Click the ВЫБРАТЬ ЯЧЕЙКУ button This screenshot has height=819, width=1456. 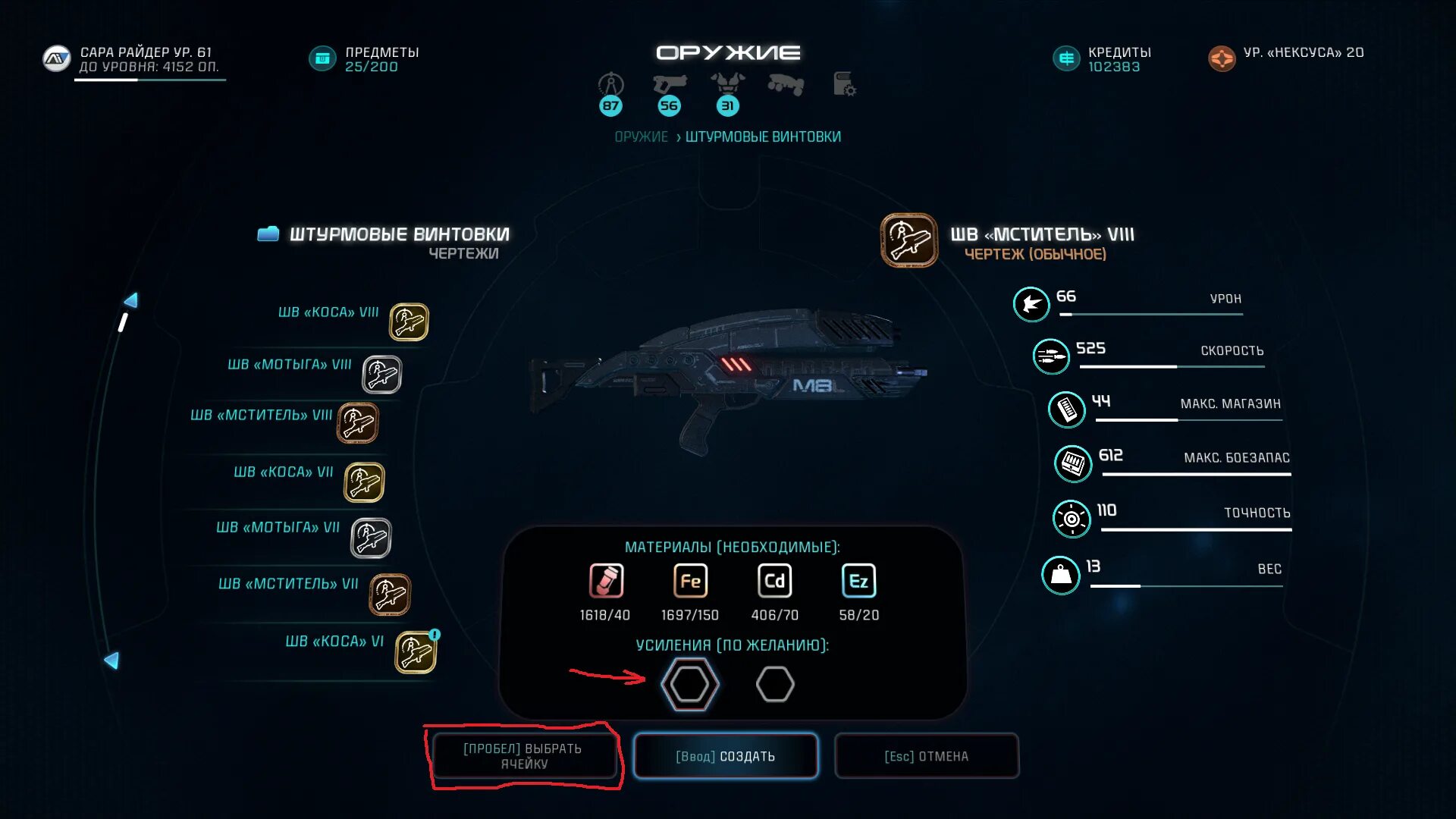point(523,756)
